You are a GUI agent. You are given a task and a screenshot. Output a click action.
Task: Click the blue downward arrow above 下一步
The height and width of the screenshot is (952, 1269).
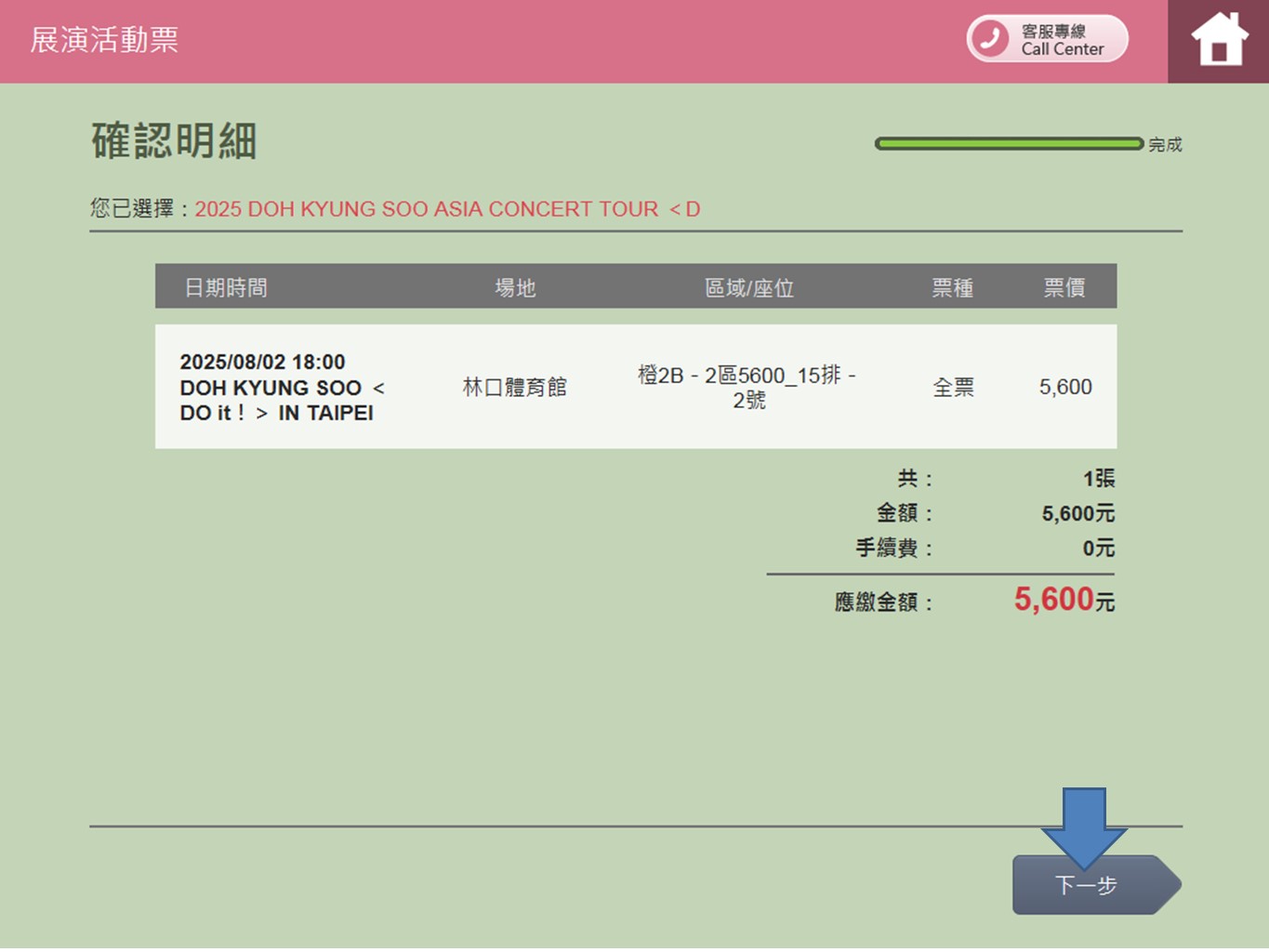point(1084,825)
